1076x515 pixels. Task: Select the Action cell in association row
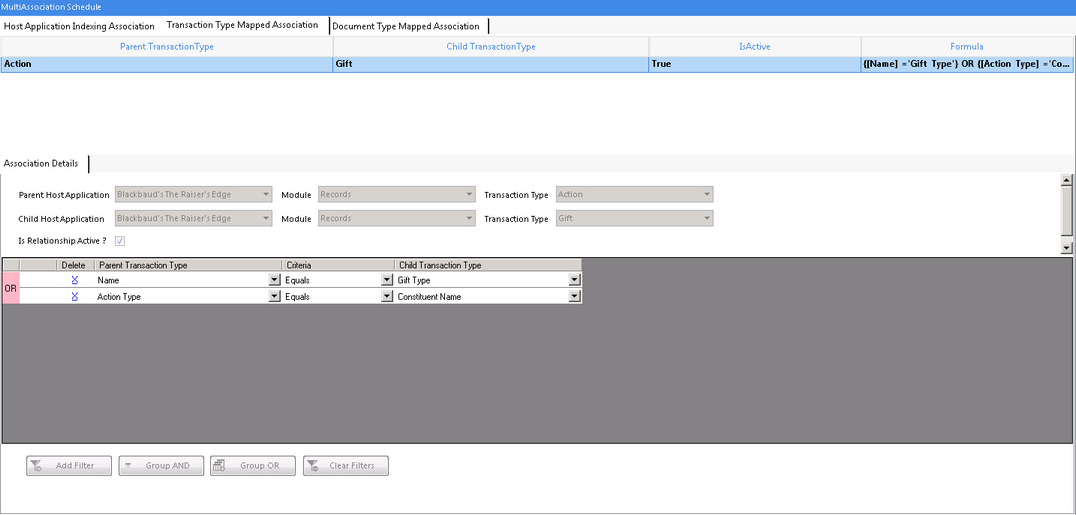pos(167,64)
